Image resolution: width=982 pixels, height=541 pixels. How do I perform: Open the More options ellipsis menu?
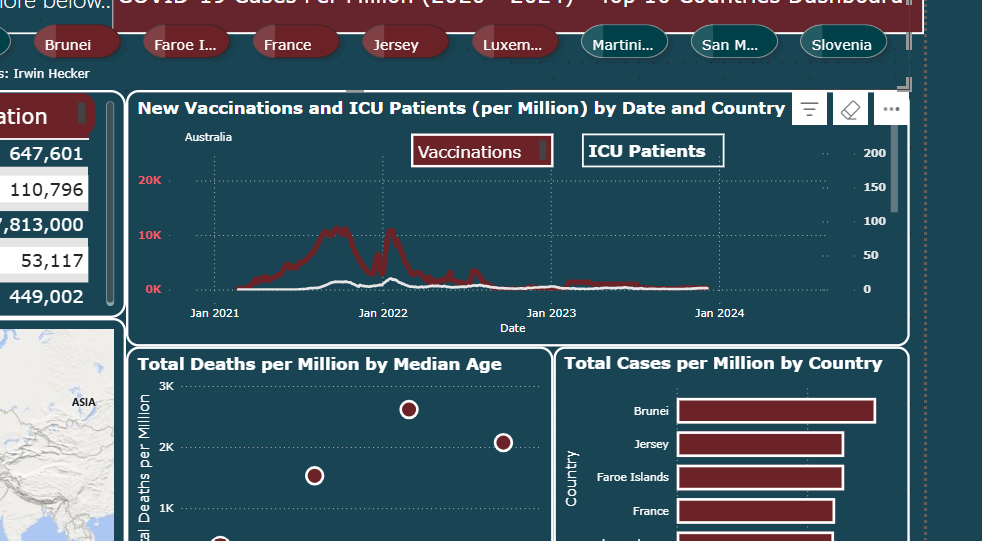891,109
